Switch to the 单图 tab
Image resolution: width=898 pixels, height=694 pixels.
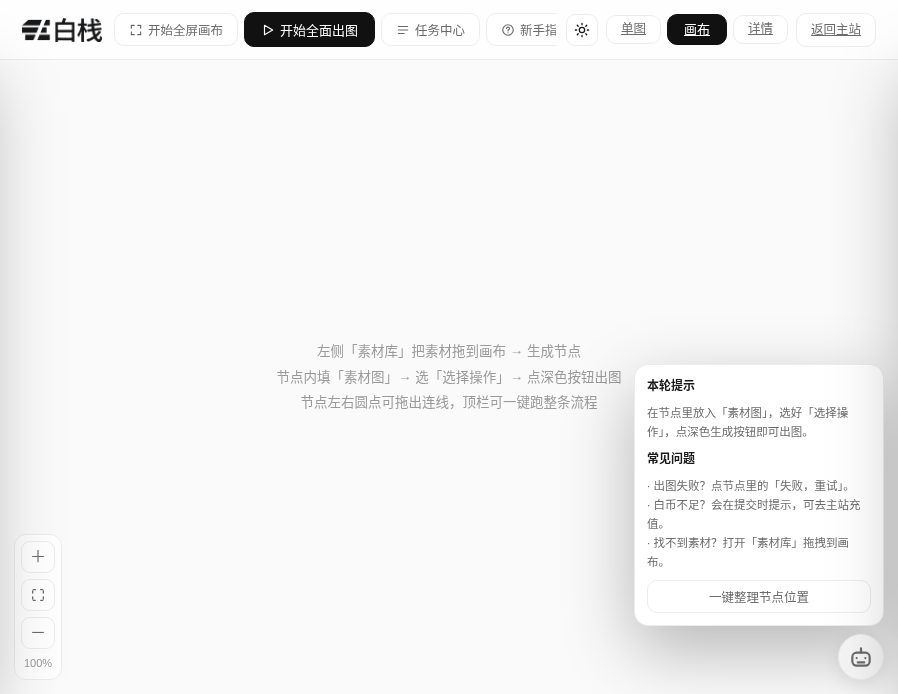633,29
